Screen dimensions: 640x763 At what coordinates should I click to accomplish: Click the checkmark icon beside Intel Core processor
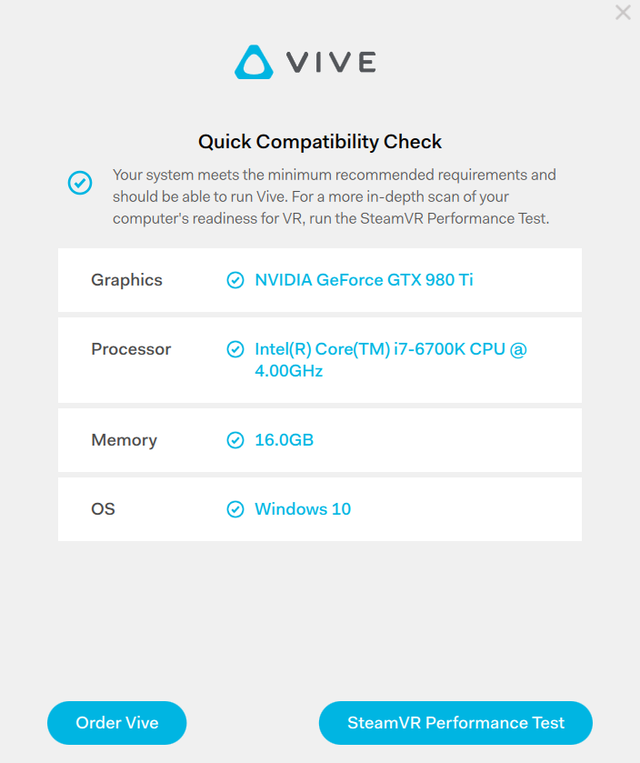(x=235, y=349)
